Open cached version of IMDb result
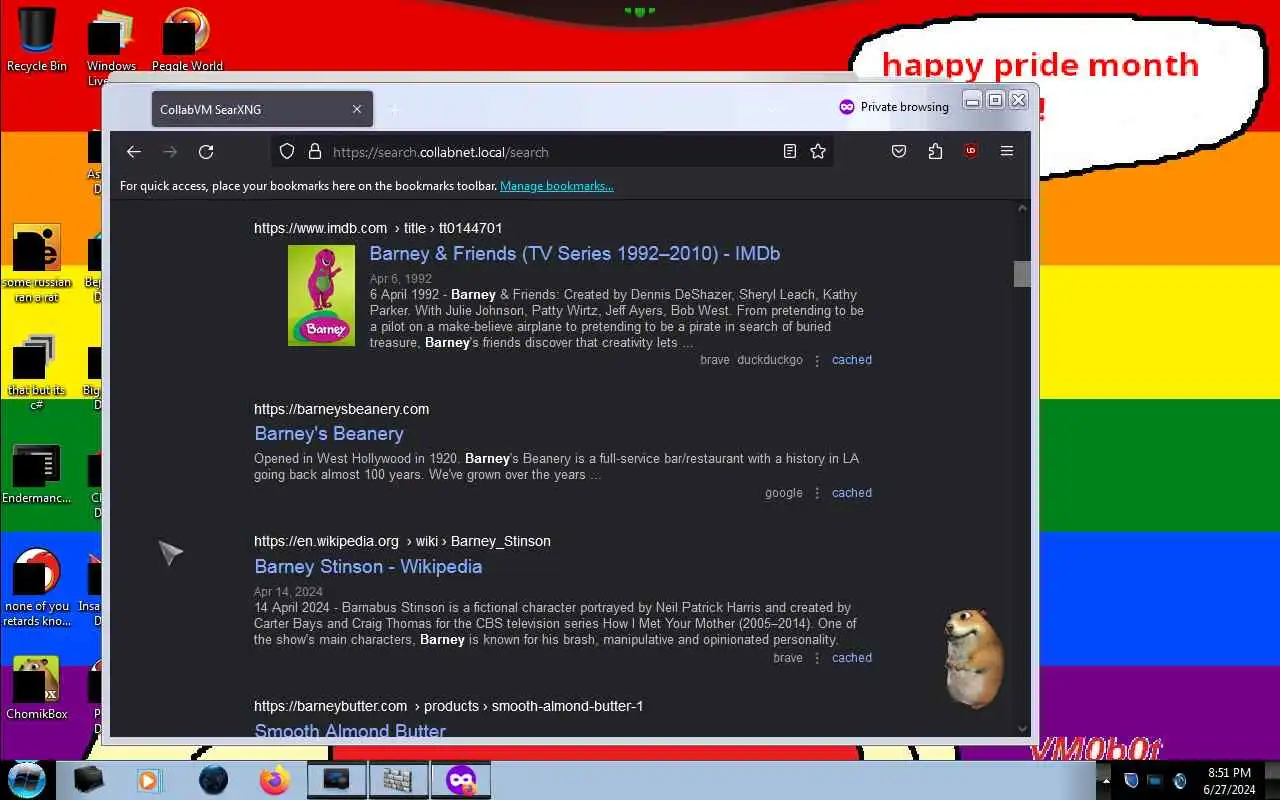 point(852,360)
